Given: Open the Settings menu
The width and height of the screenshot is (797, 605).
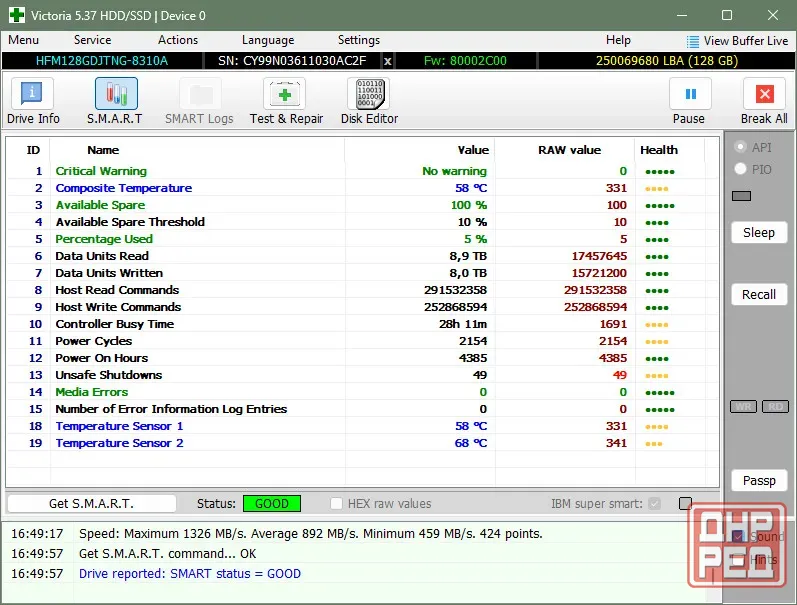Looking at the screenshot, I should 359,40.
